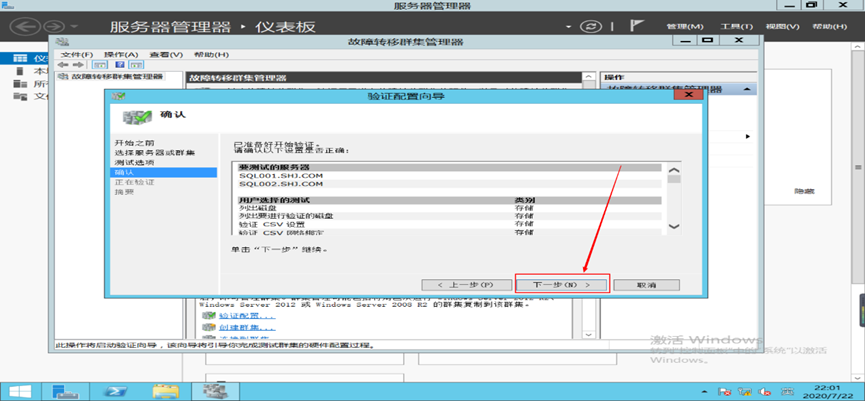Open File Explorer from the taskbar
This screenshot has height=401, width=865.
point(165,391)
